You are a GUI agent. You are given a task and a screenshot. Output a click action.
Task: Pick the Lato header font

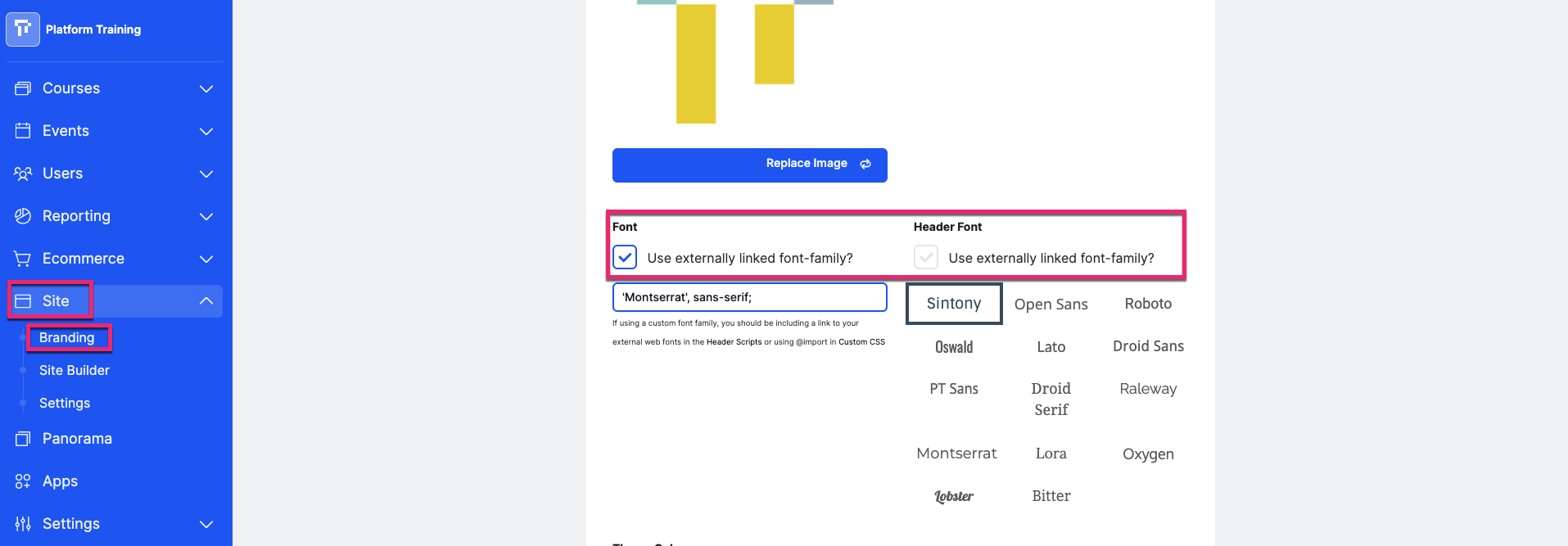1051,347
